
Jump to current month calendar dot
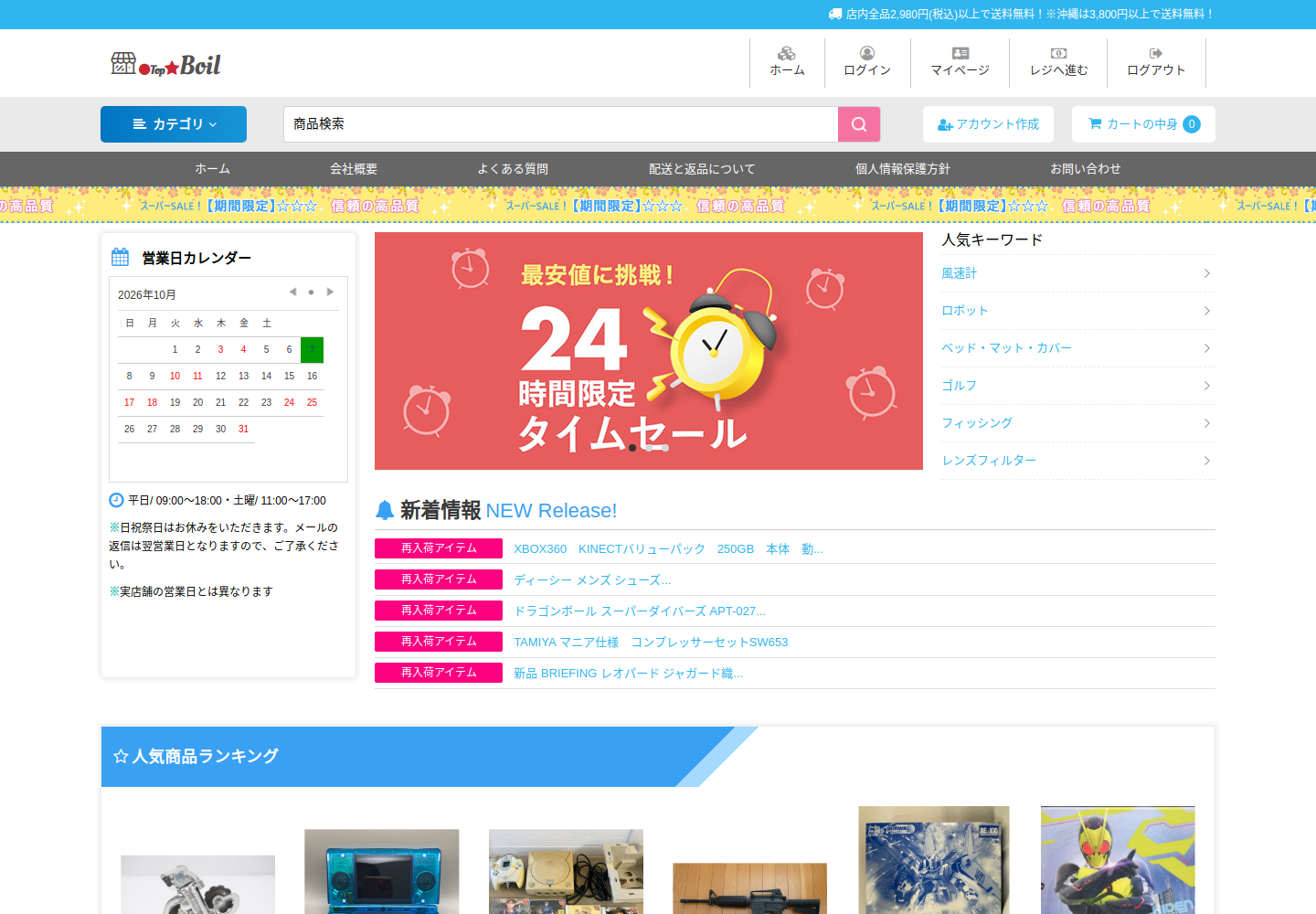311,292
